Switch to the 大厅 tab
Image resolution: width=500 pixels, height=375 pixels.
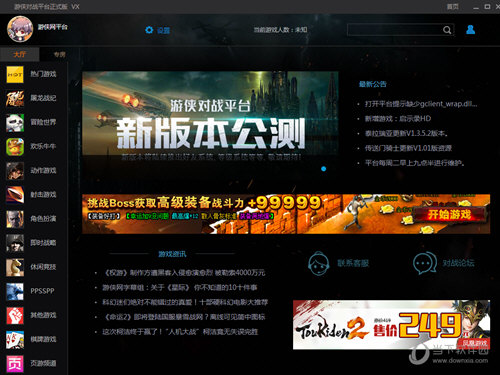(20, 54)
